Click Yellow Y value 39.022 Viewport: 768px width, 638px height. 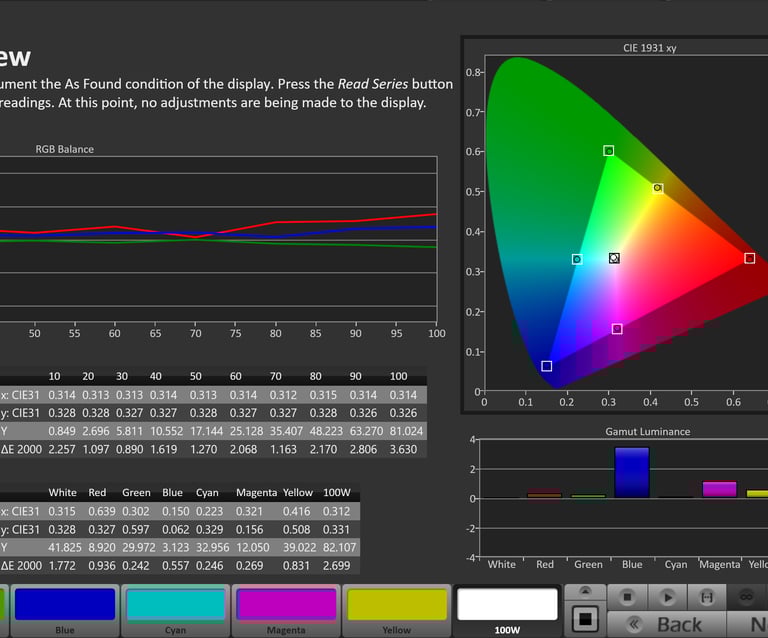click(299, 547)
